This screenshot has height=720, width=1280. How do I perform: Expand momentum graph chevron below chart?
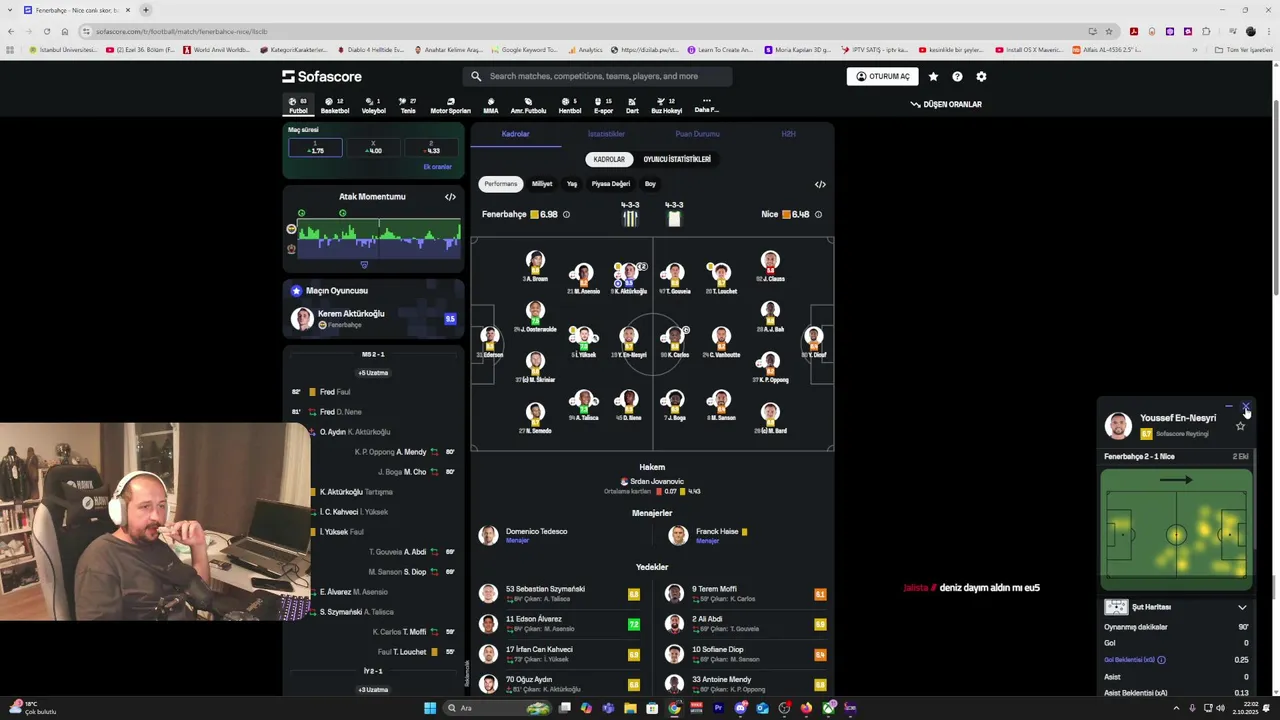click(364, 265)
